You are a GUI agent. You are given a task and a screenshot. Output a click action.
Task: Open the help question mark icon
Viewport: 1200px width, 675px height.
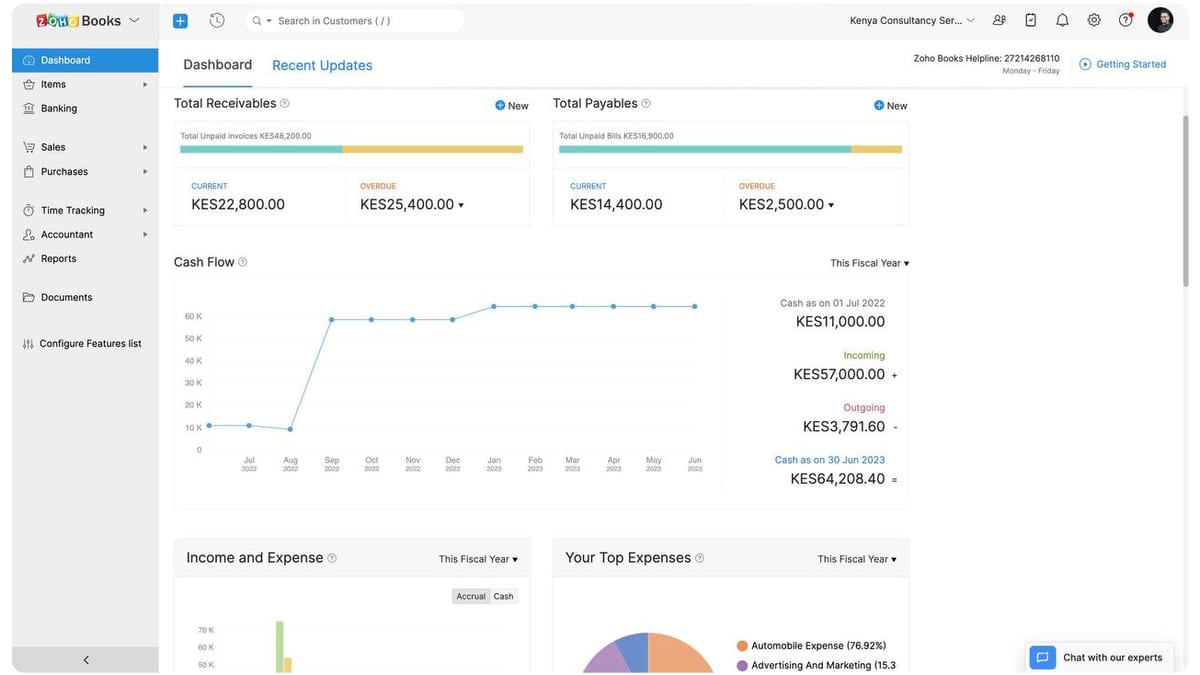[1126, 20]
